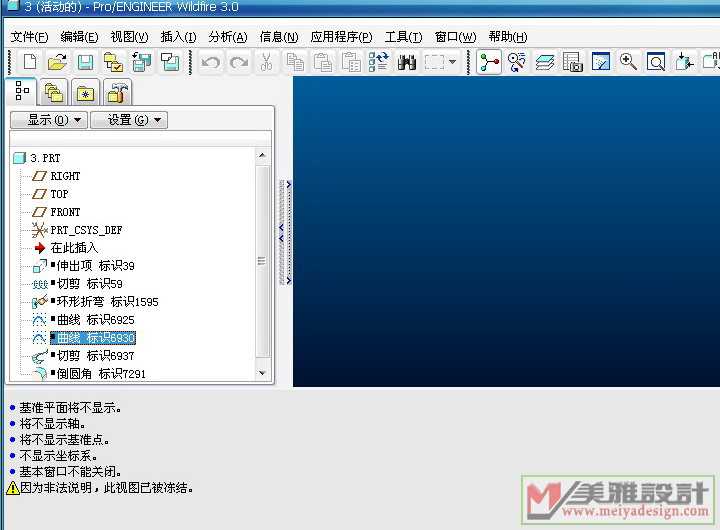Select the 切剪 标识59 feature
The image size is (720, 530).
click(87, 283)
